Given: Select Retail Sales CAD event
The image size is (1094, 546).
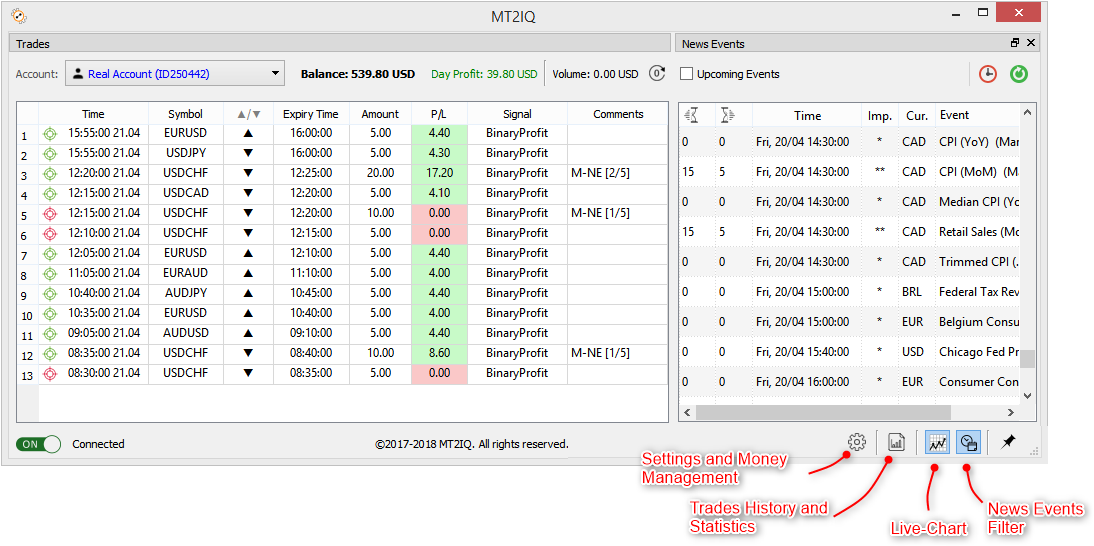Looking at the screenshot, I should 849,232.
